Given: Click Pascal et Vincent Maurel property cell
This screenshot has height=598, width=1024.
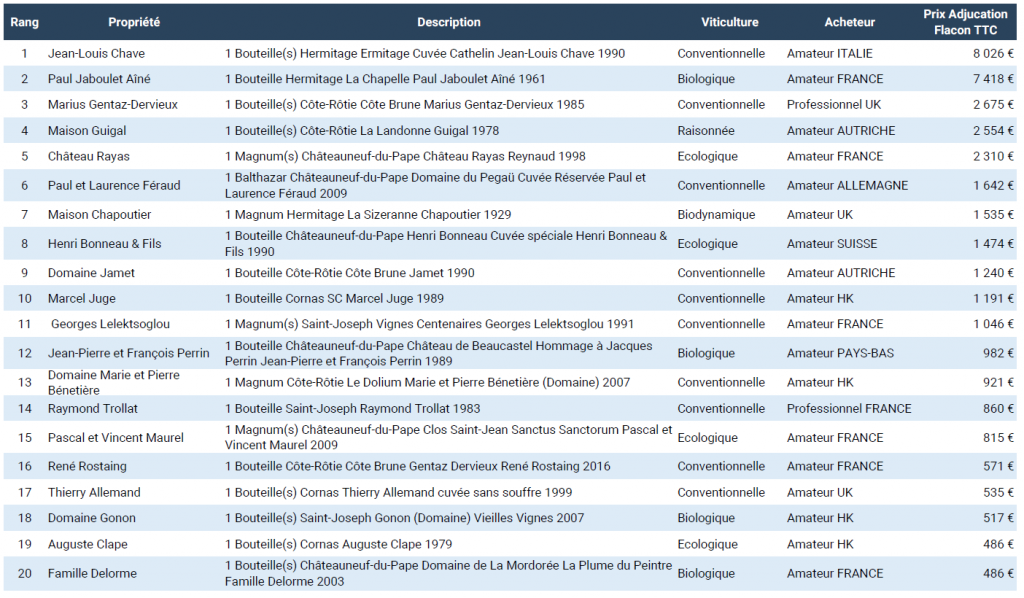Looking at the screenshot, I should point(116,437).
